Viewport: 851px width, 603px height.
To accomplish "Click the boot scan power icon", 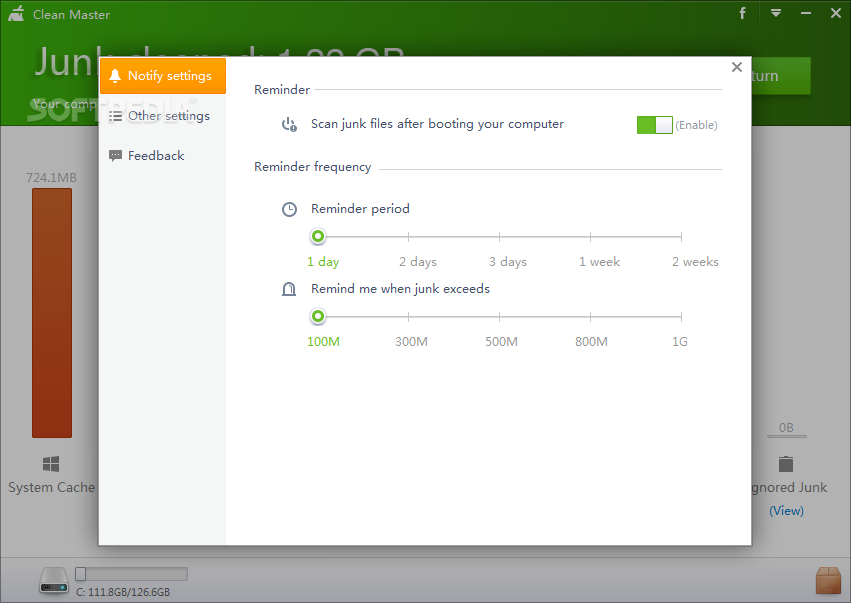I will 289,125.
